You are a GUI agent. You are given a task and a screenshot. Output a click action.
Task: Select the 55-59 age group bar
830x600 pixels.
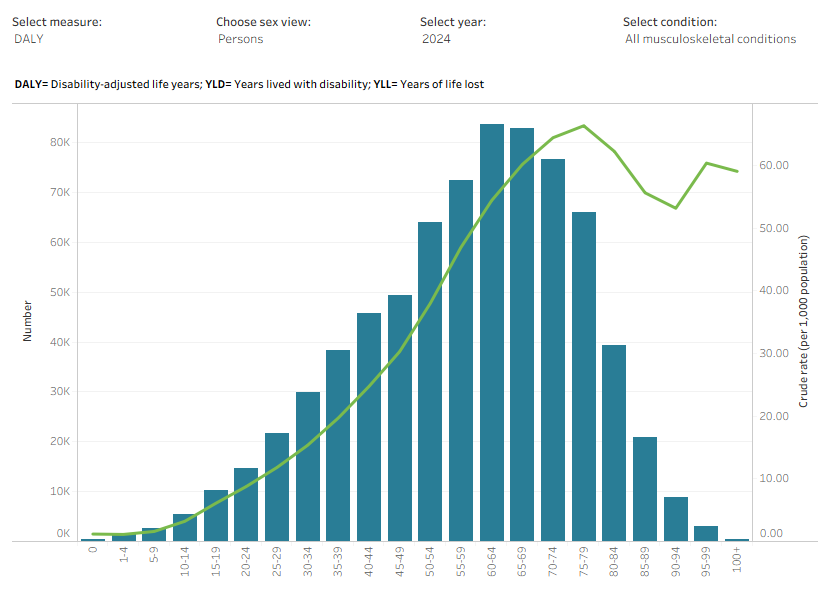[x=461, y=361]
